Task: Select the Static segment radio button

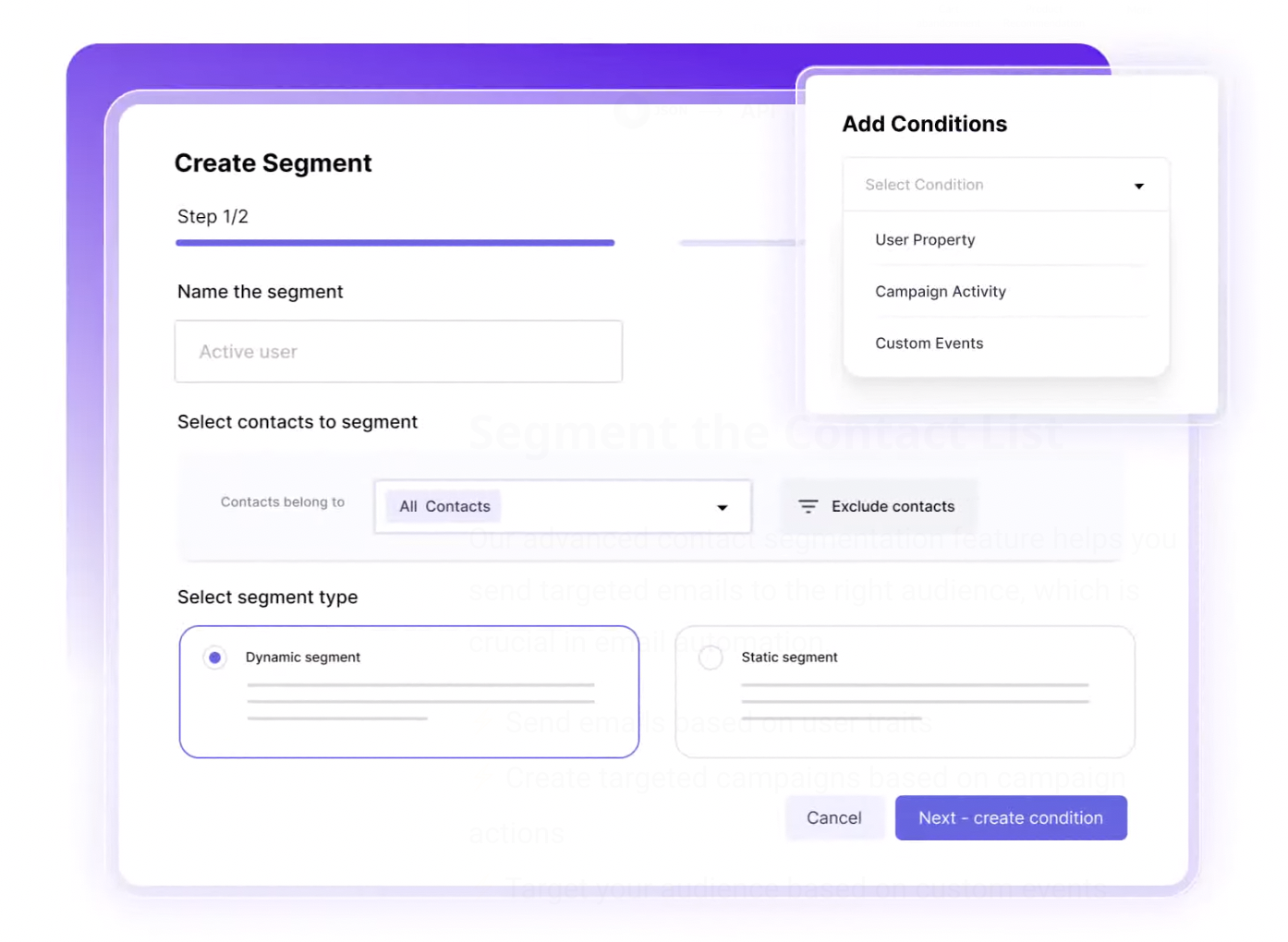Action: [711, 657]
